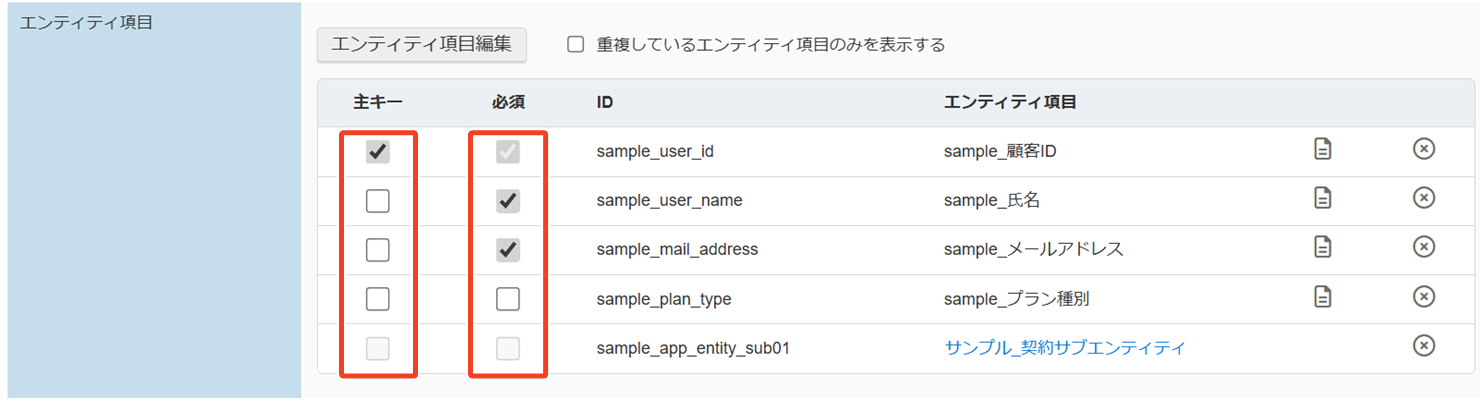Image resolution: width=1484 pixels, height=400 pixels.
Task: Open detail document icon for sample_user_id
Action: 1323,150
